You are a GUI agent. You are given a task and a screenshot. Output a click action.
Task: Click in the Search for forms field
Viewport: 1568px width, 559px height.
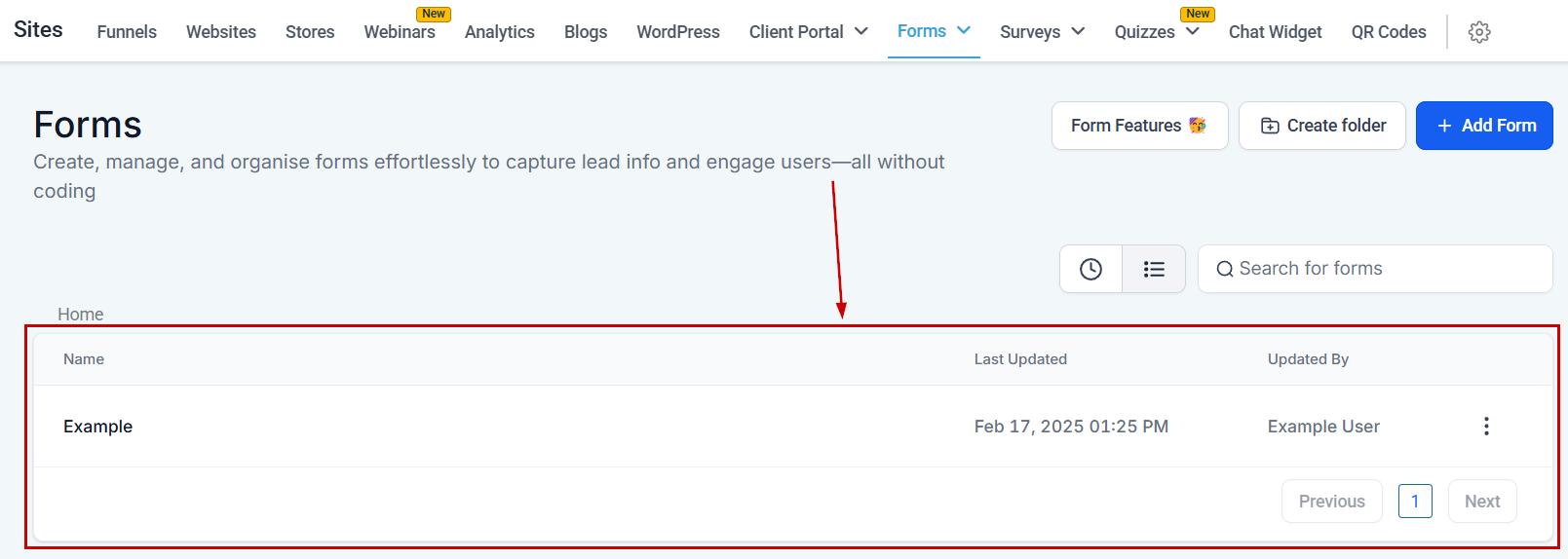point(1384,269)
